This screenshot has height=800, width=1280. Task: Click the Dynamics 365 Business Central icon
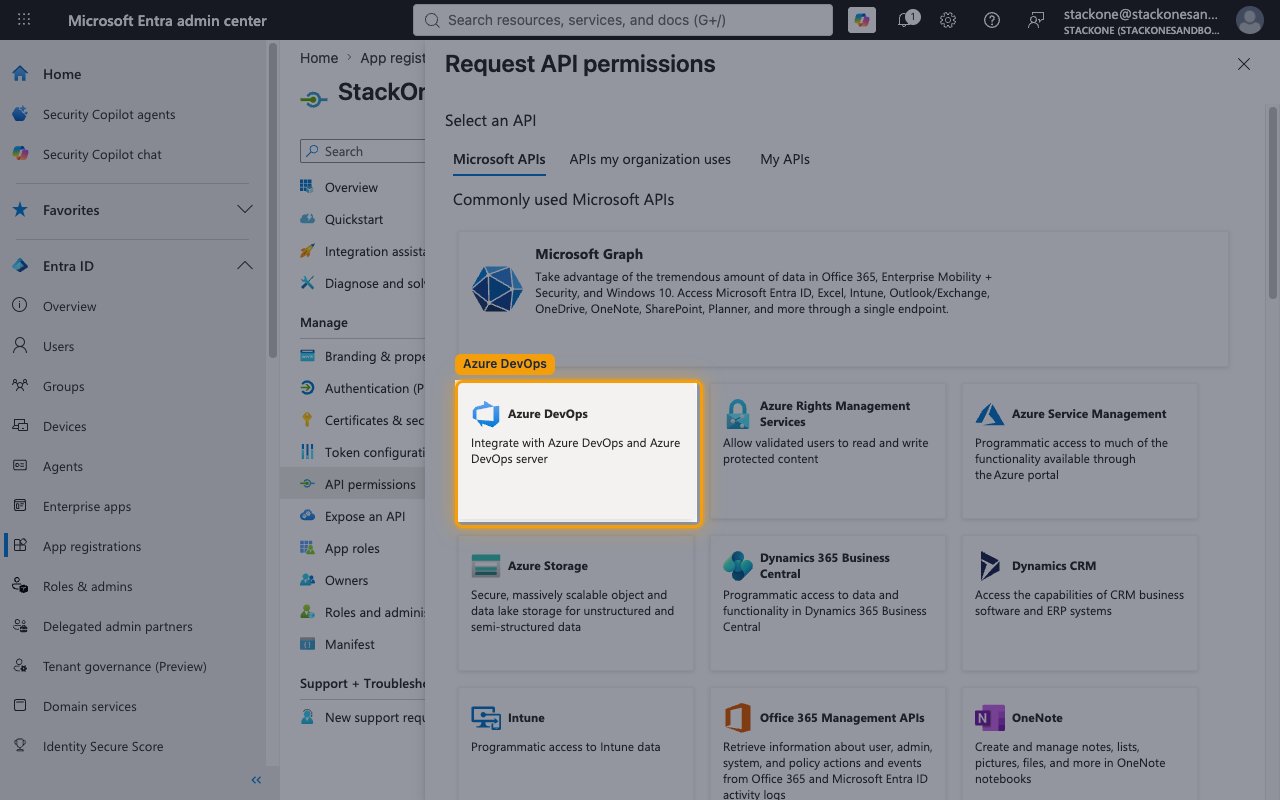coord(738,566)
